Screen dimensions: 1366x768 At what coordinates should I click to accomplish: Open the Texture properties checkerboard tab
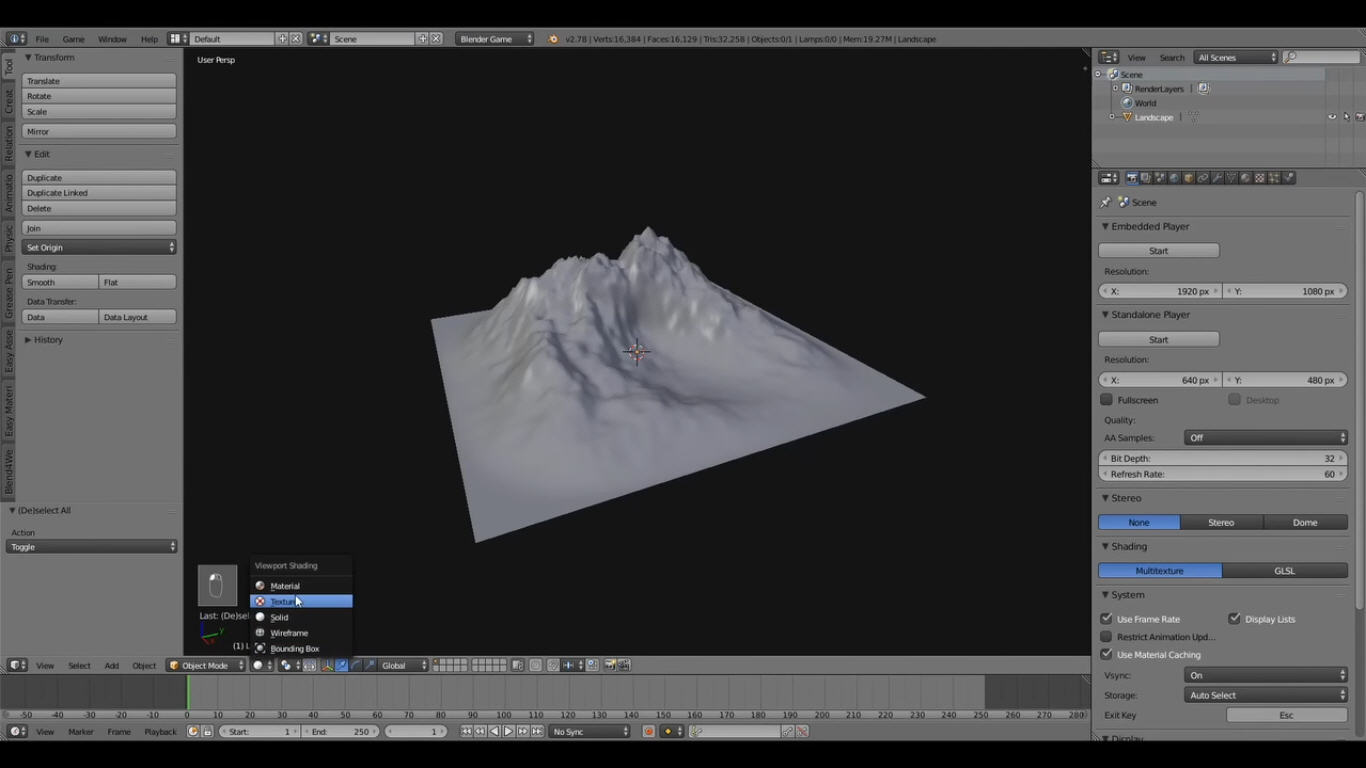[1260, 178]
